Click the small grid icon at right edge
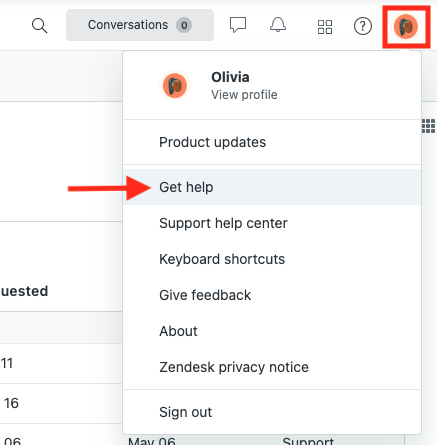Screen dimensions: 437x445 coord(428,126)
